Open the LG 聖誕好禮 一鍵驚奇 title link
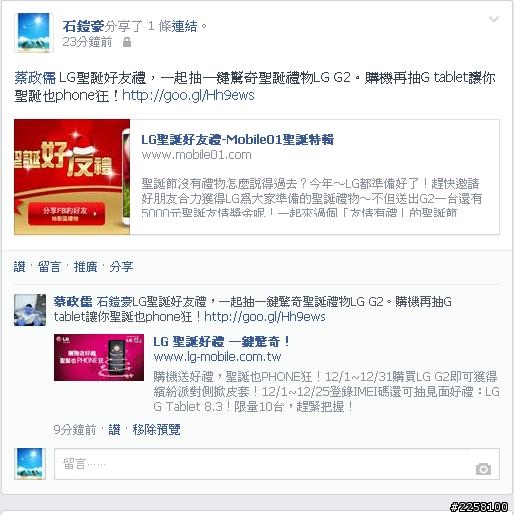This screenshot has width=514, height=515. (x=221, y=342)
